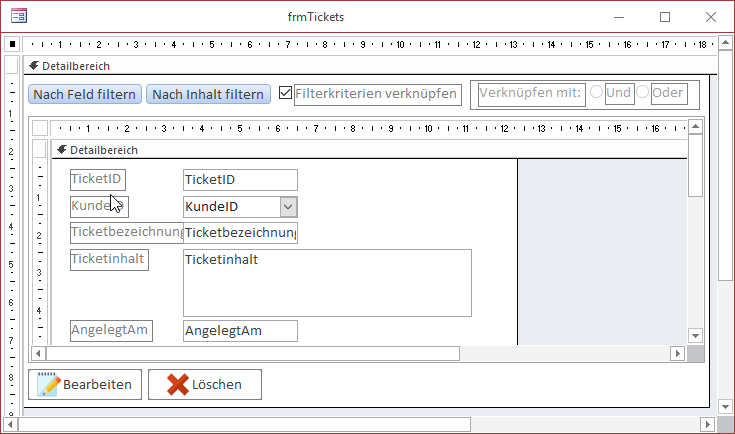Viewport: 735px width, 434px height.
Task: Toggle the Filterkriterien verknüpfen checkbox
Action: pos(285,92)
